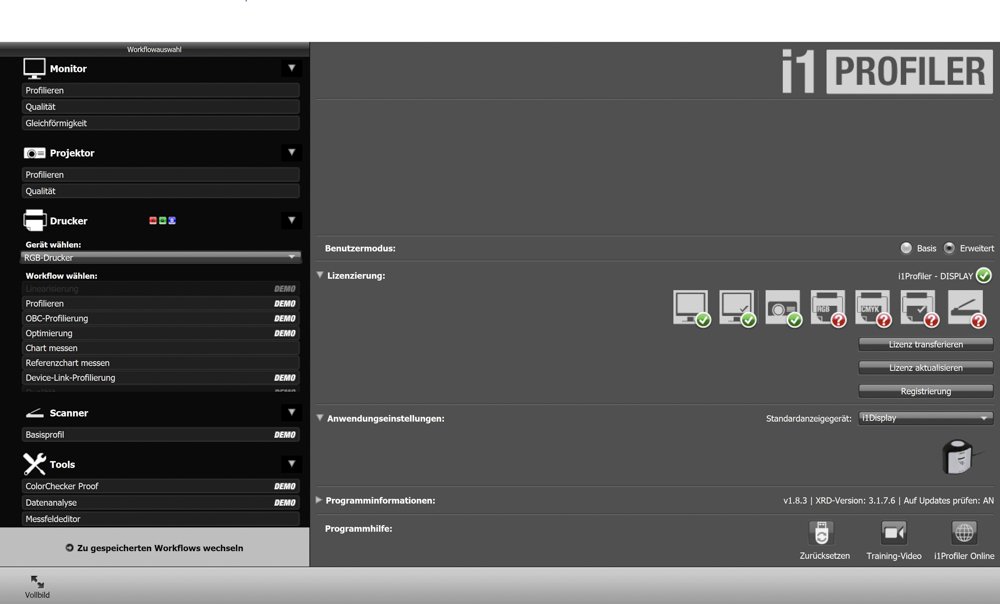The image size is (1000, 604).
Task: Open the Gerät wählen RGB-Drucker dropdown
Action: point(160,257)
